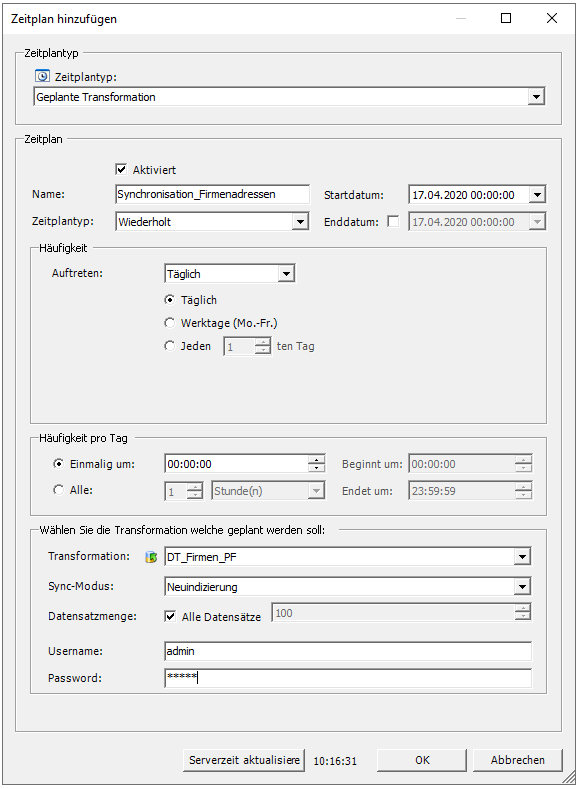Cancel with the Abbrechen button

(518, 760)
